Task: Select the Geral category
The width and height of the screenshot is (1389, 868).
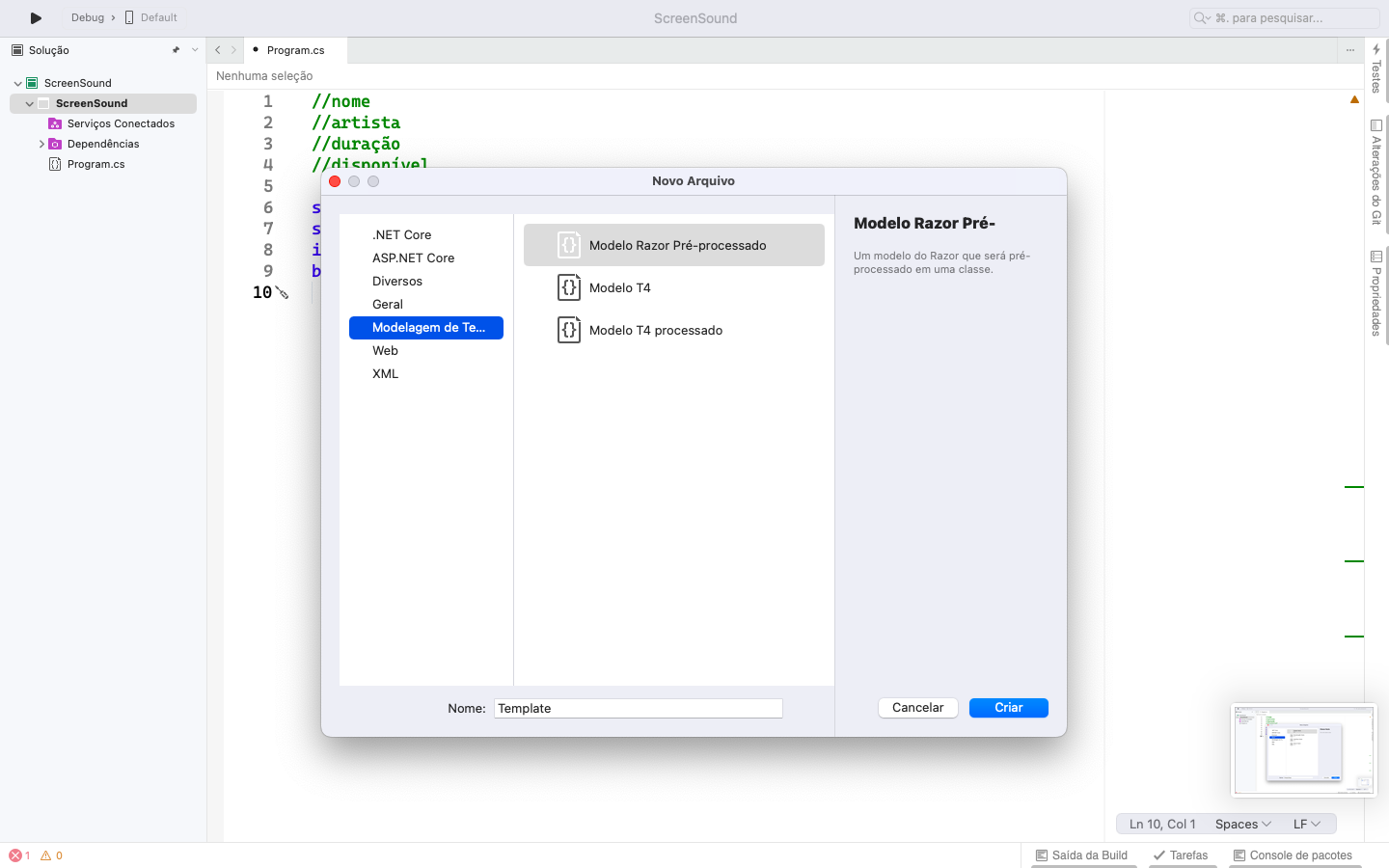Action: pos(426,304)
